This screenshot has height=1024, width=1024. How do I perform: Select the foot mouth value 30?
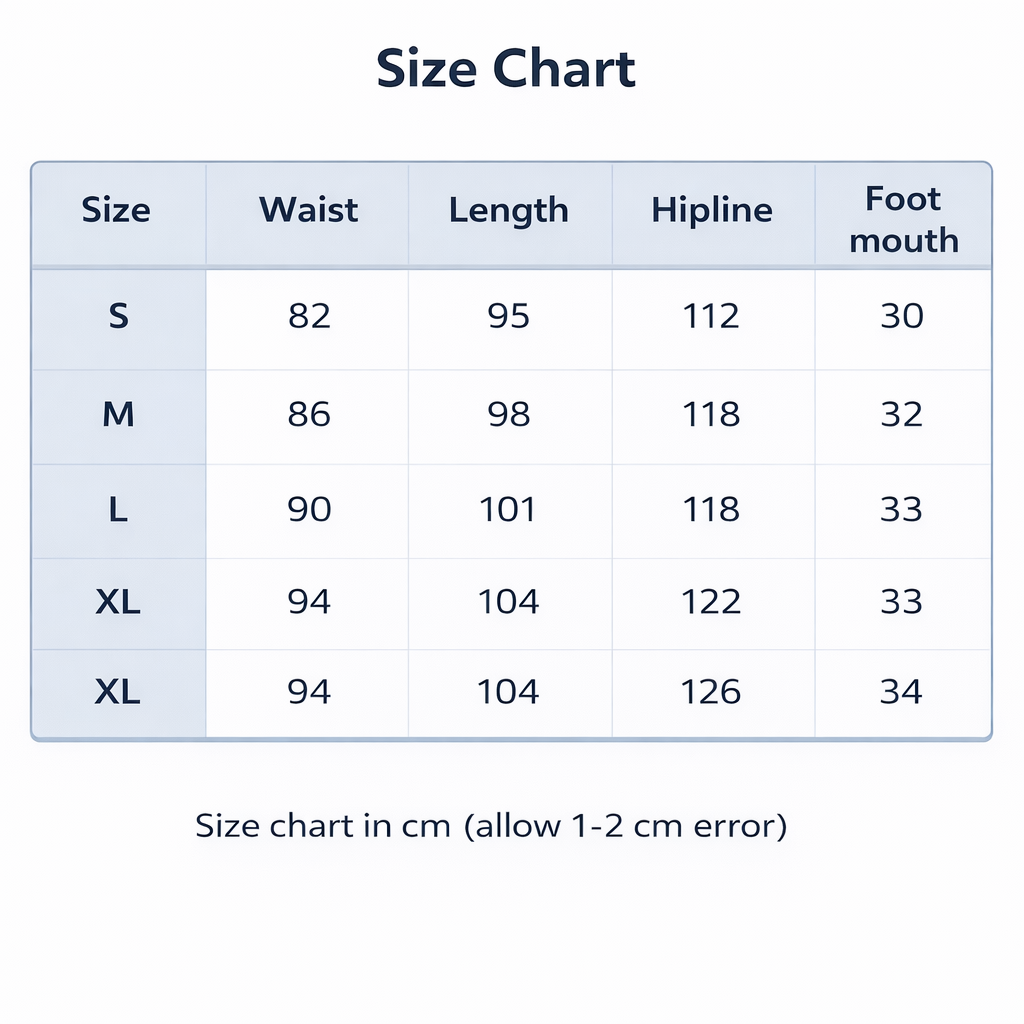point(901,316)
